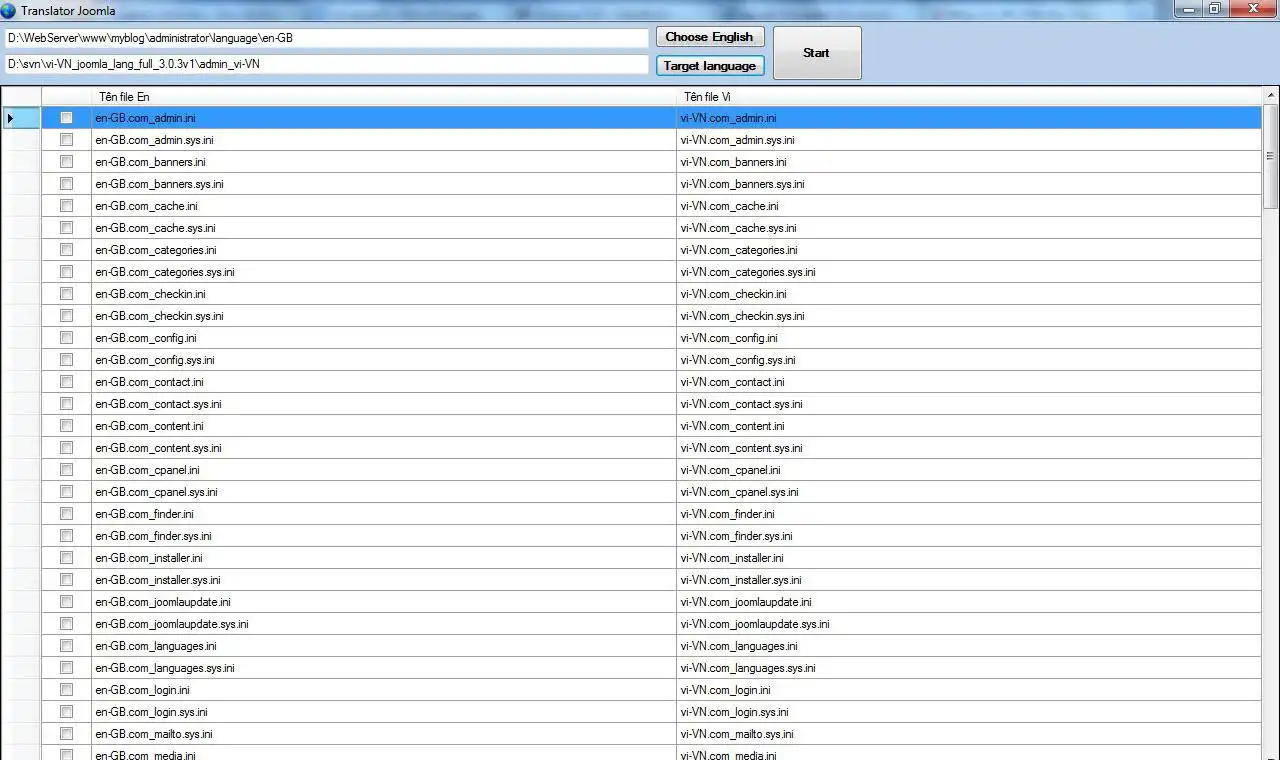The image size is (1280, 760).
Task: Check the en-GB.com_admin.sys.ini row checkbox
Action: [67, 140]
